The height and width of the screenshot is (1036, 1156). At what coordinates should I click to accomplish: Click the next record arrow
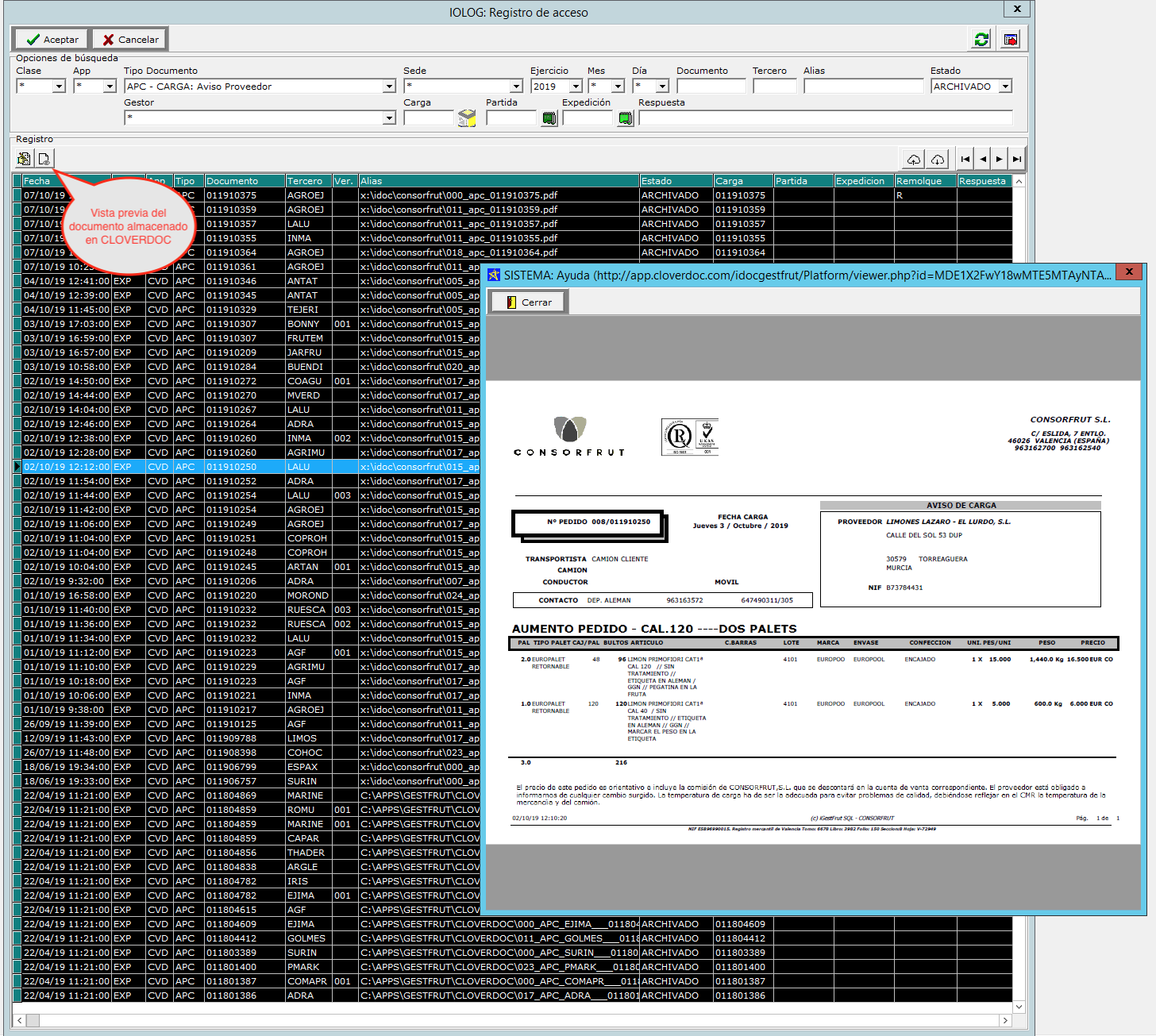point(1000,160)
